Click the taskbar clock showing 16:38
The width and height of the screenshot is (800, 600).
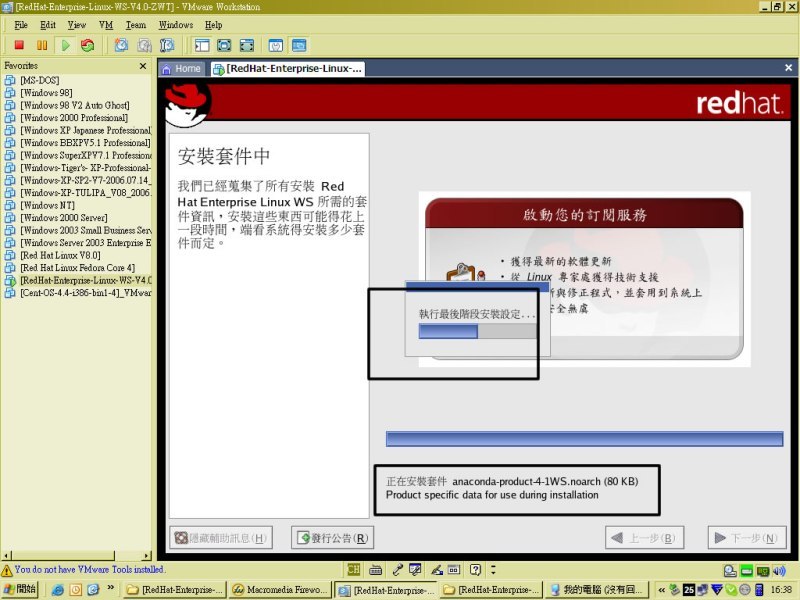pos(781,590)
